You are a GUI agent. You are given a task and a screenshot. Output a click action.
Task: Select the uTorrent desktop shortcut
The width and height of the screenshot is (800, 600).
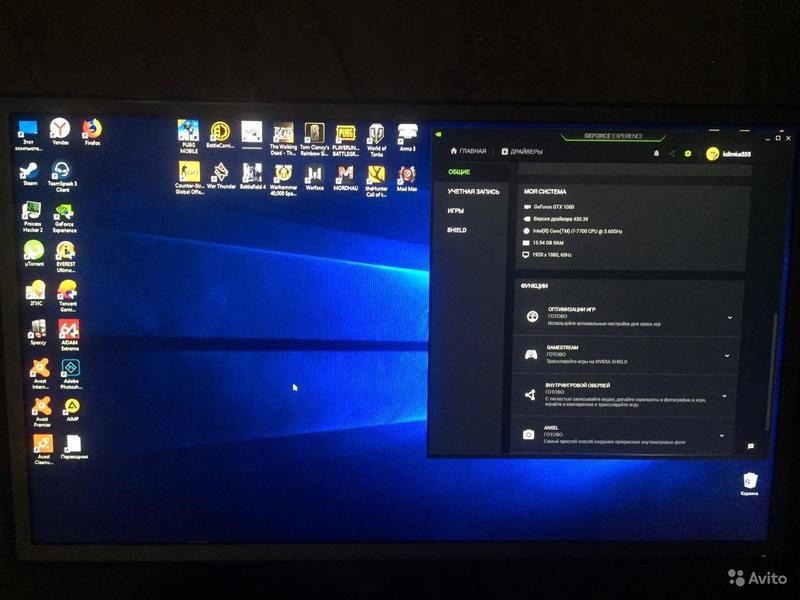click(x=34, y=254)
